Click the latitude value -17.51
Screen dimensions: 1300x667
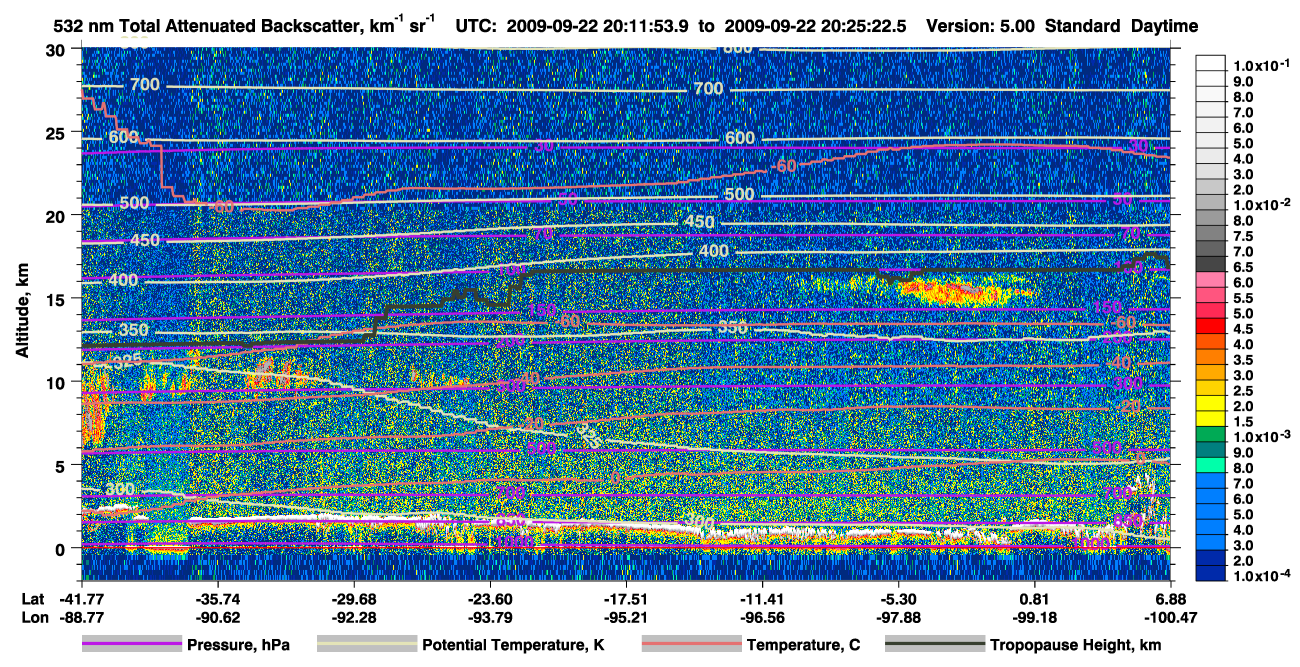625,597
